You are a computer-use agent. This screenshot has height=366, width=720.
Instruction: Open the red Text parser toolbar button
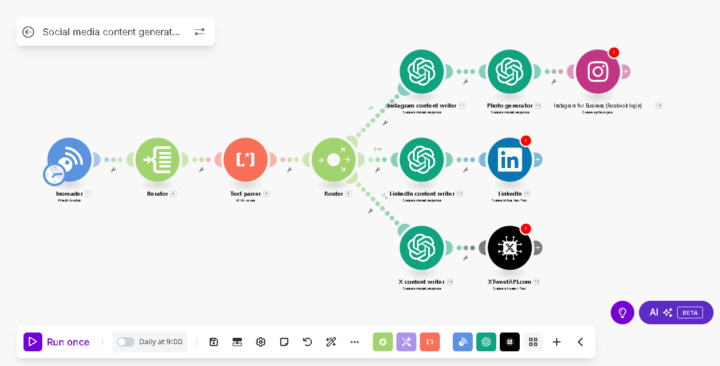[x=430, y=342]
